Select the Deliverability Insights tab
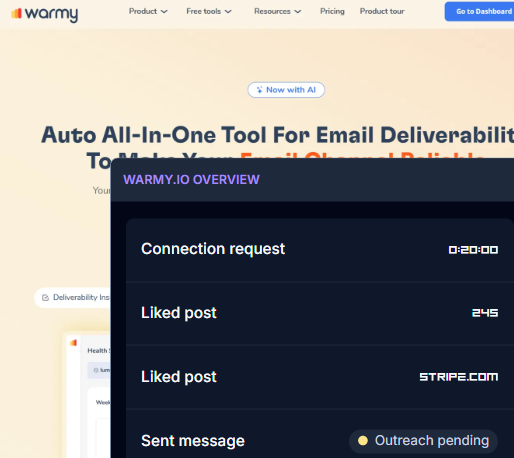 pos(72,297)
